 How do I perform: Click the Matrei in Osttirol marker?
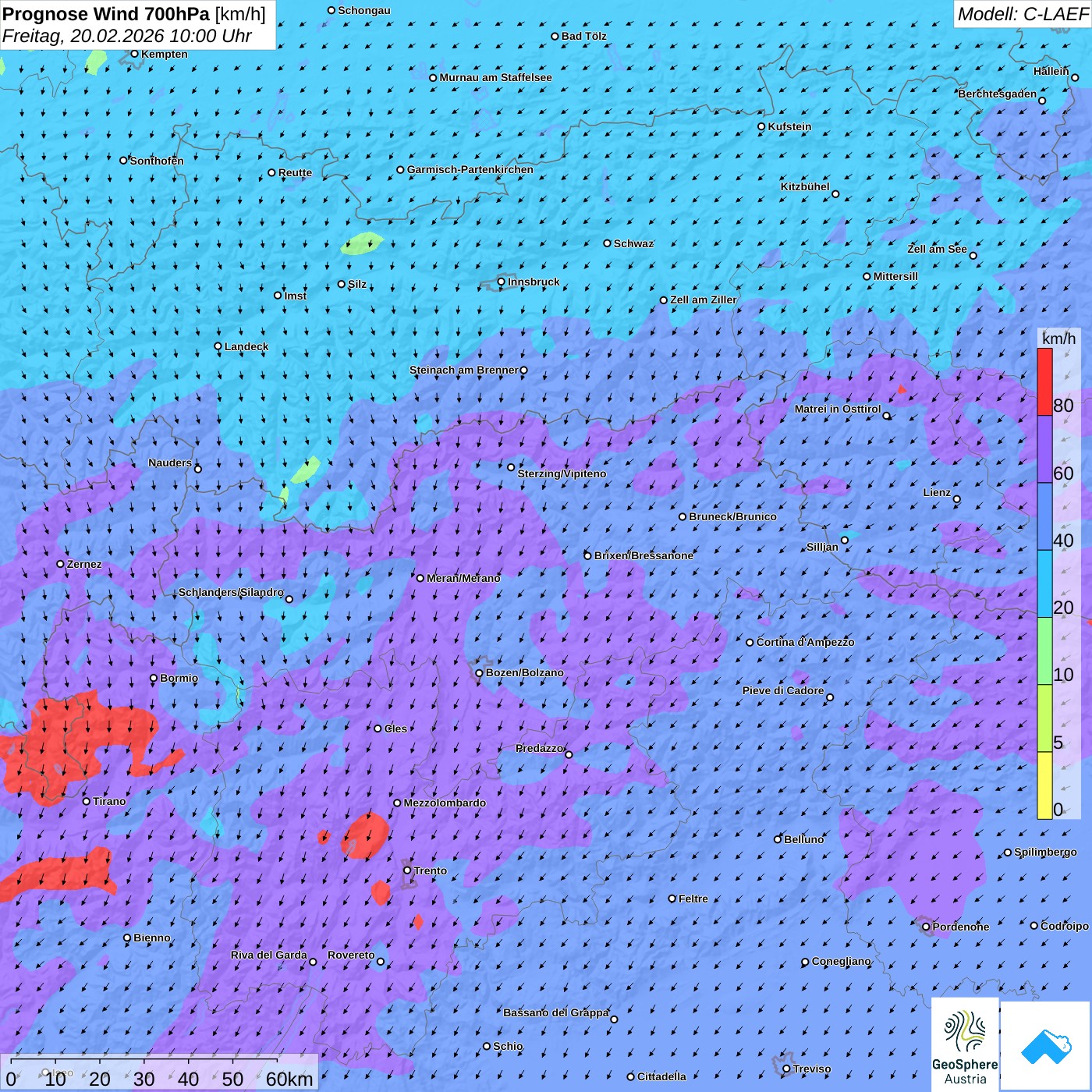coord(887,416)
